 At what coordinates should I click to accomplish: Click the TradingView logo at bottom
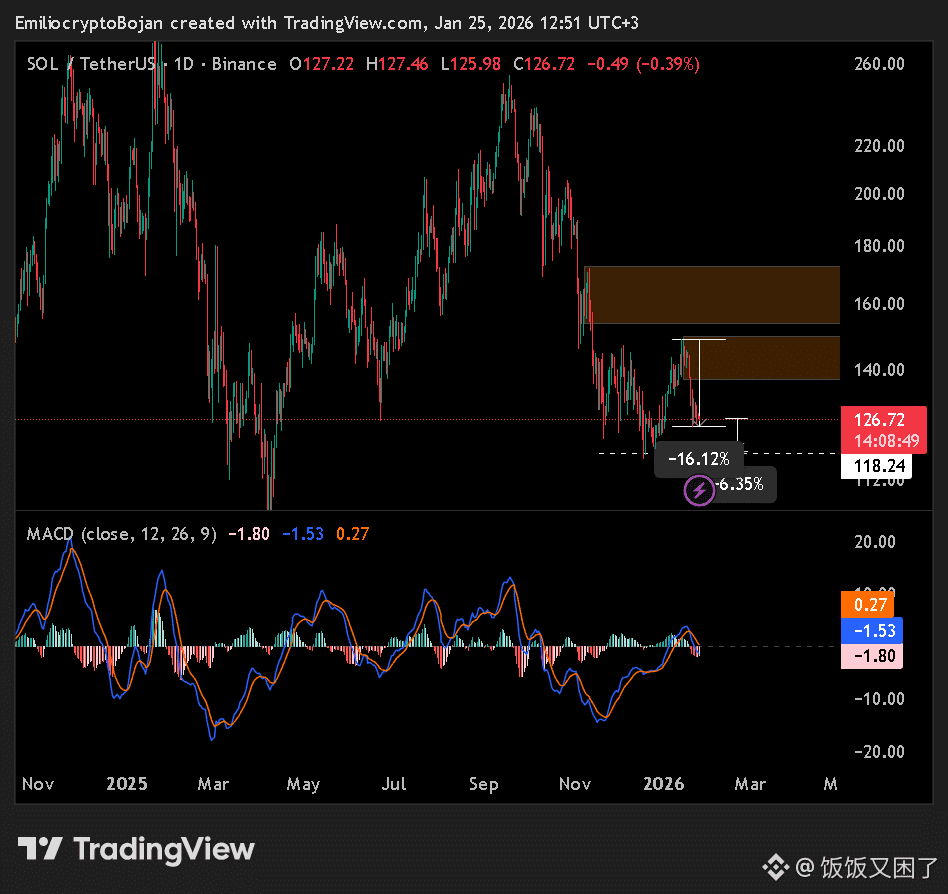[136, 849]
